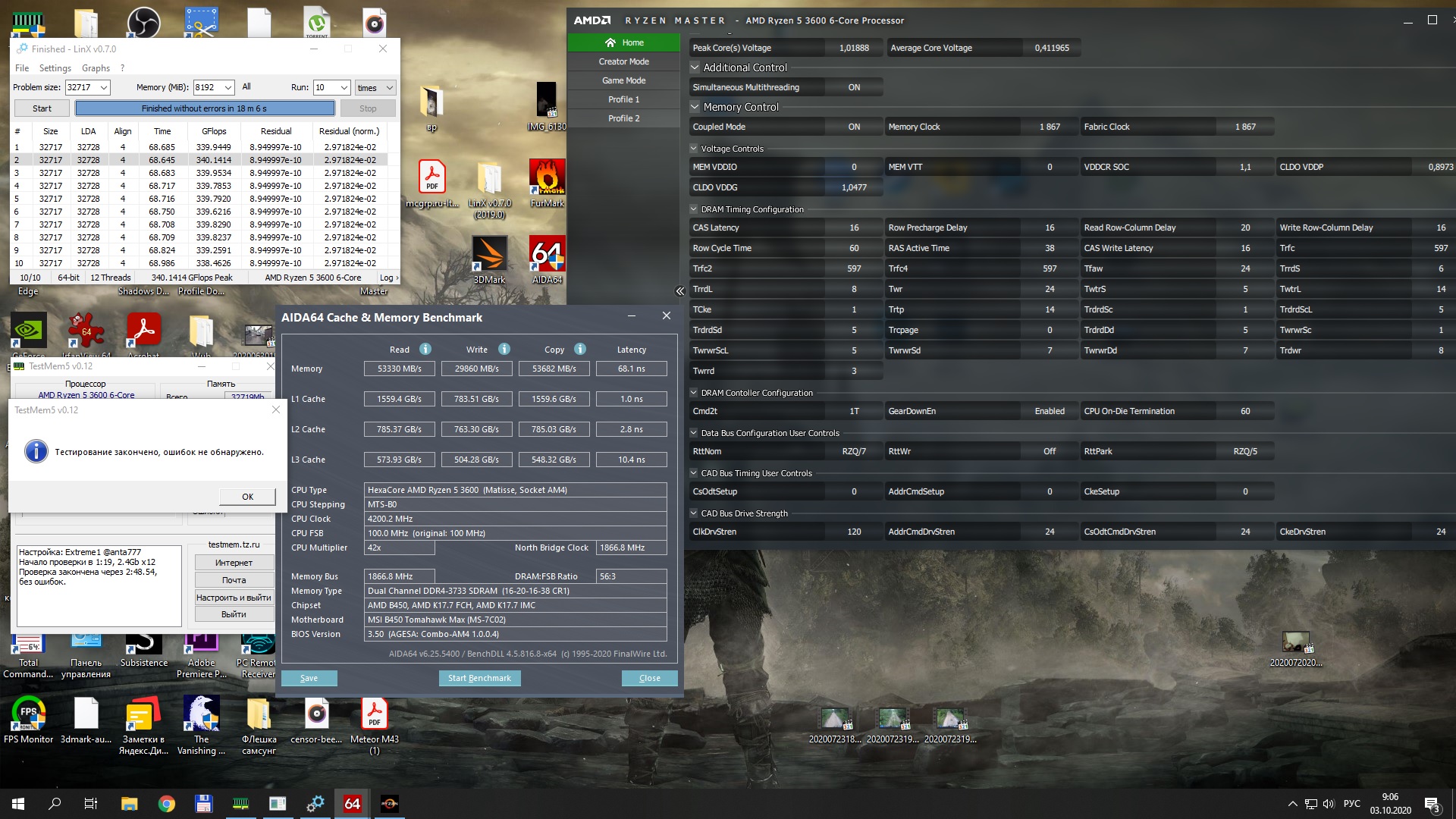The width and height of the screenshot is (1456, 819).
Task: Collapse the Ryzen Master sidebar with double-arrow
Action: [x=679, y=291]
